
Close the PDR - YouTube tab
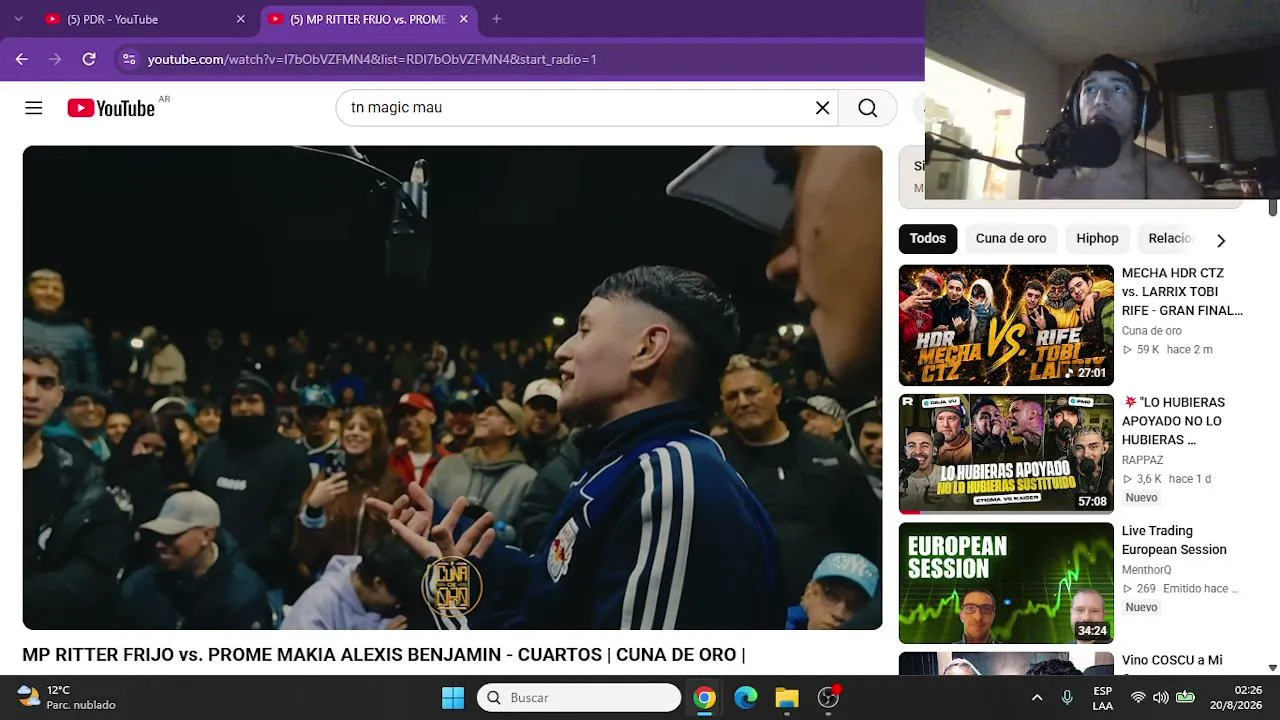click(x=241, y=19)
